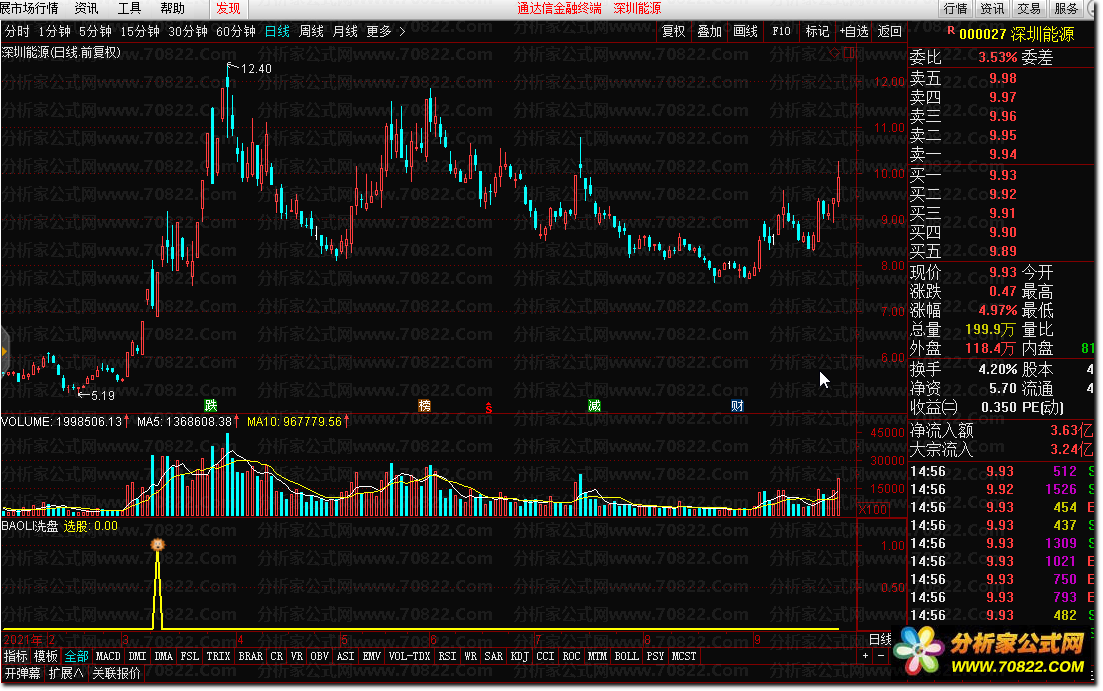Viewport: 1103px width, 691px height.
Task: Click the 减 event marker on chart
Action: click(594, 405)
